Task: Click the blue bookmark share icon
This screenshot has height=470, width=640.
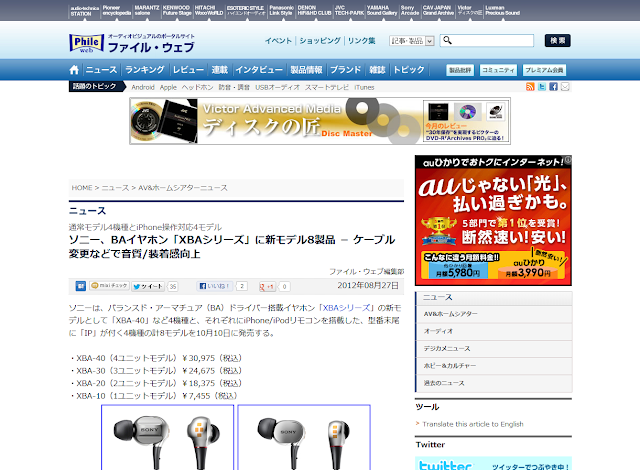Action: click(x=80, y=286)
